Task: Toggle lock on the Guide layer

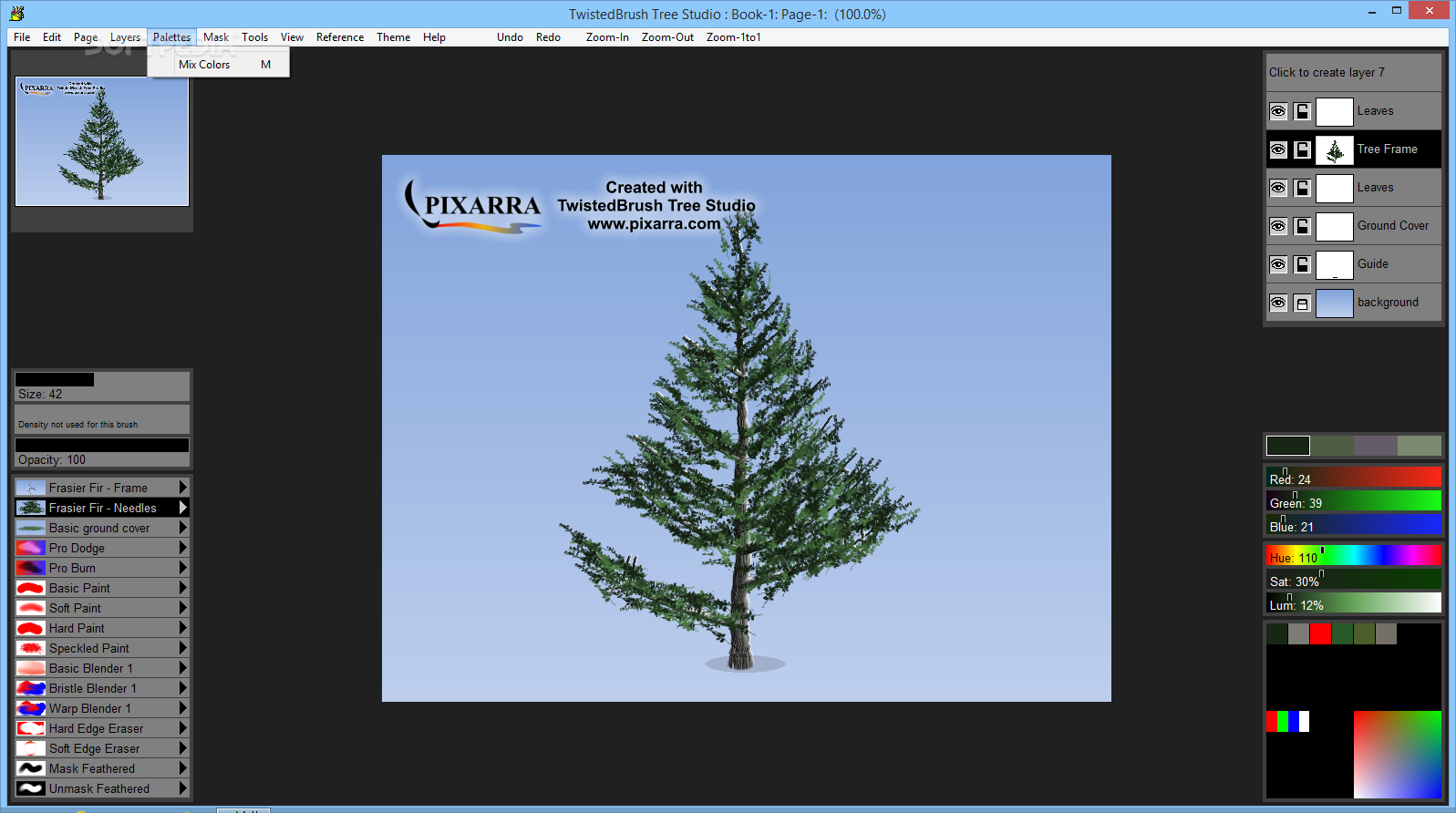Action: coord(1303,264)
